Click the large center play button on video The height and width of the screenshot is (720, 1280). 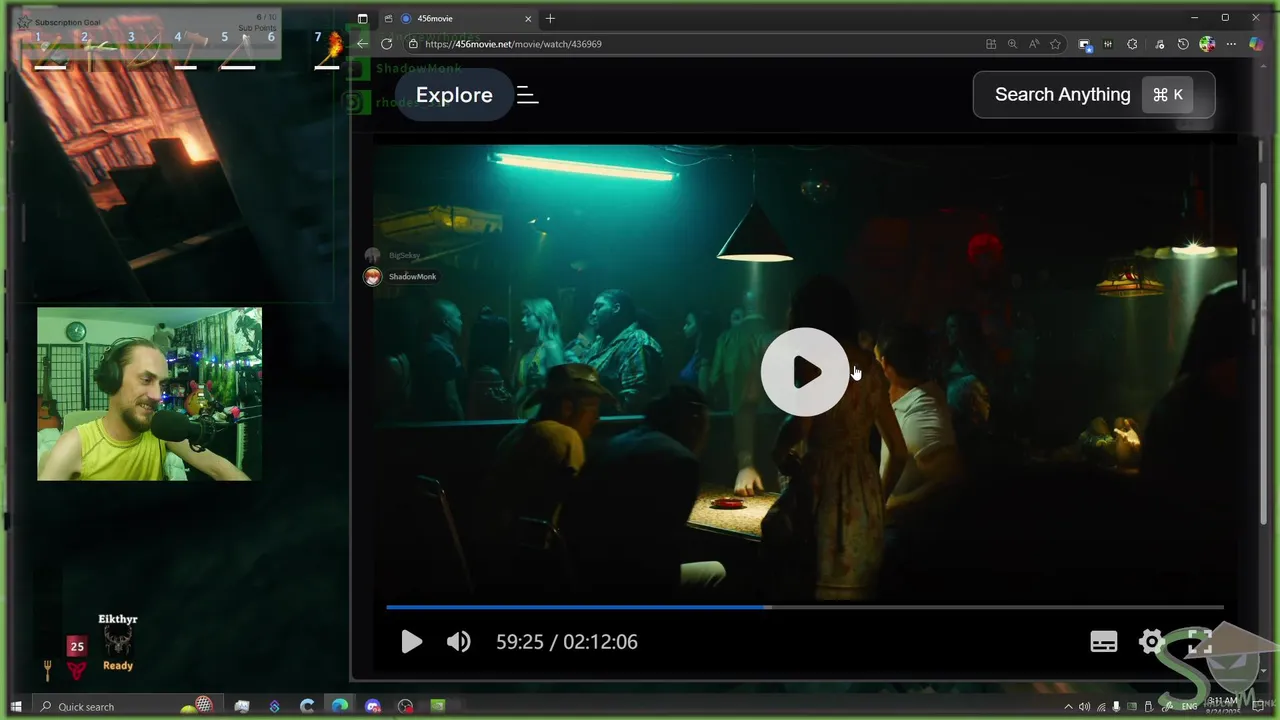[805, 372]
